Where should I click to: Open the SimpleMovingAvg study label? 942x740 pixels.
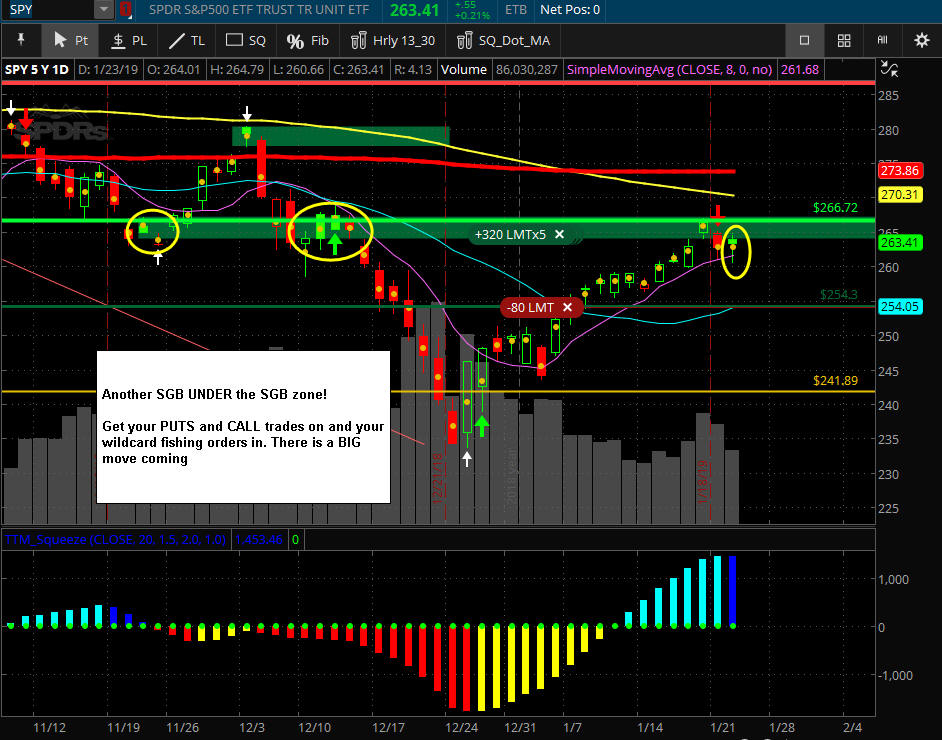click(x=669, y=70)
